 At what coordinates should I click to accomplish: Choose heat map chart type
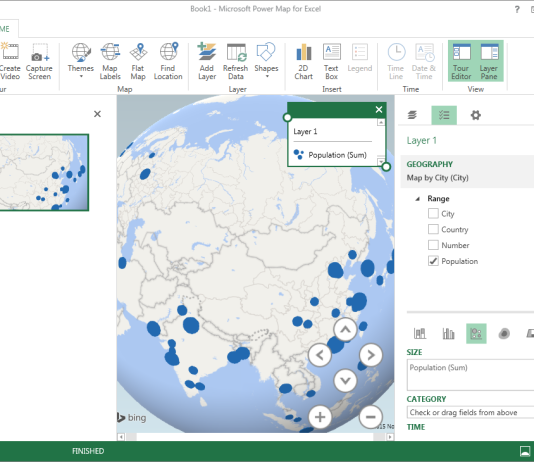(504, 333)
